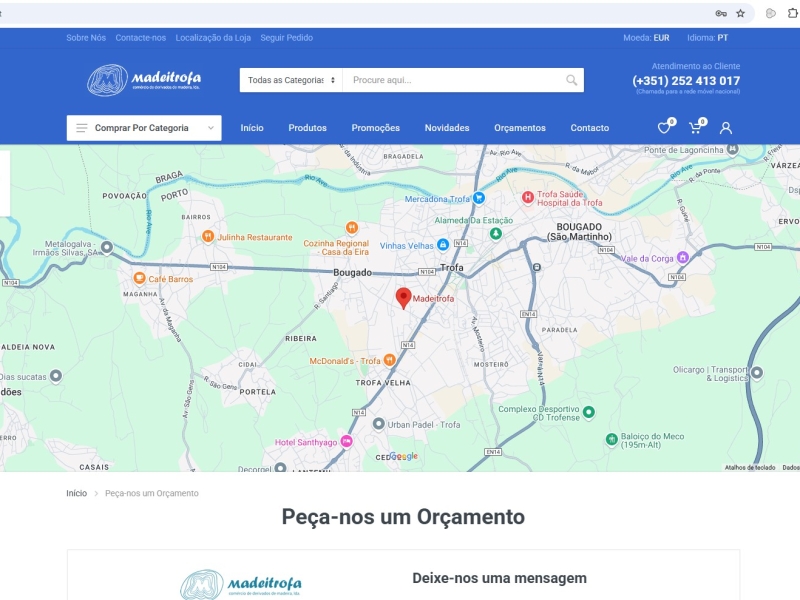Open the Promoções menu item

coord(376,128)
